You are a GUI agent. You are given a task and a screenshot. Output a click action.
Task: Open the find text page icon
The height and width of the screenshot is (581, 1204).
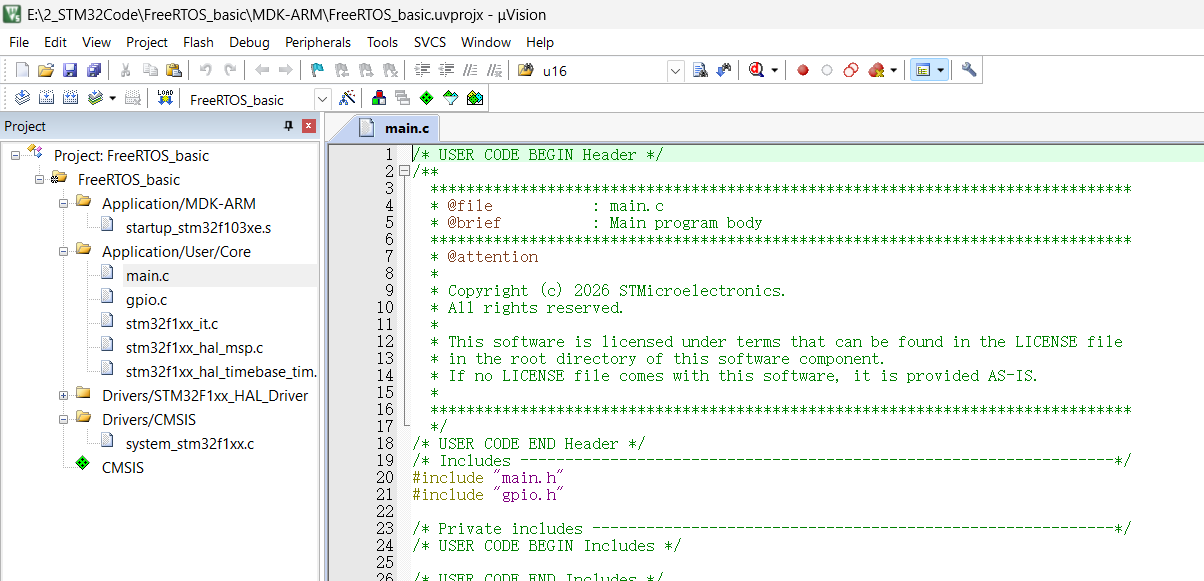coord(700,70)
